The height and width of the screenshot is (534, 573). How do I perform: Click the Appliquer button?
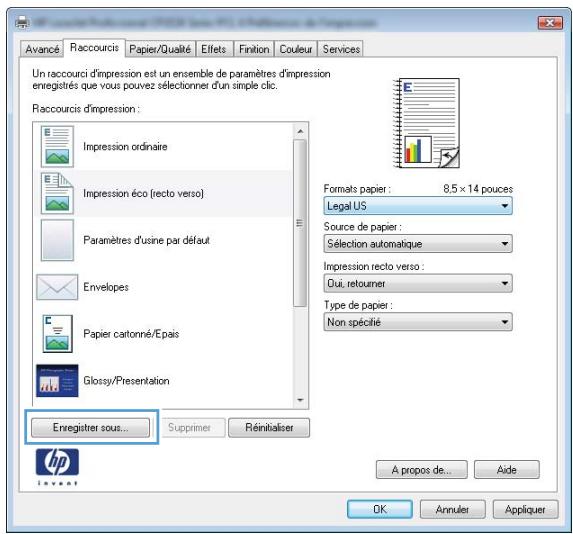click(525, 509)
